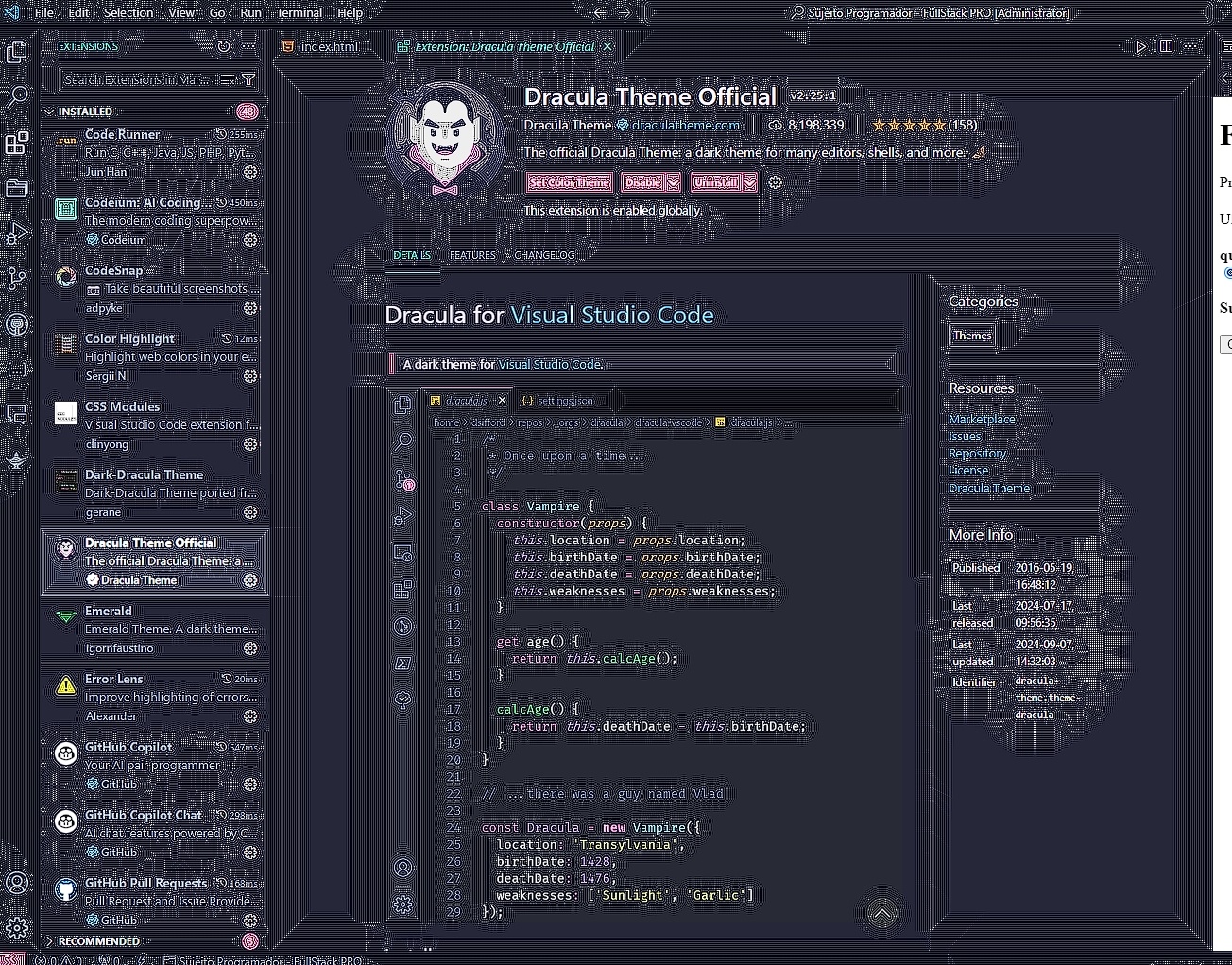The image size is (1232, 965).
Task: Open Codeium extension manage gear
Action: pyautogui.click(x=250, y=240)
